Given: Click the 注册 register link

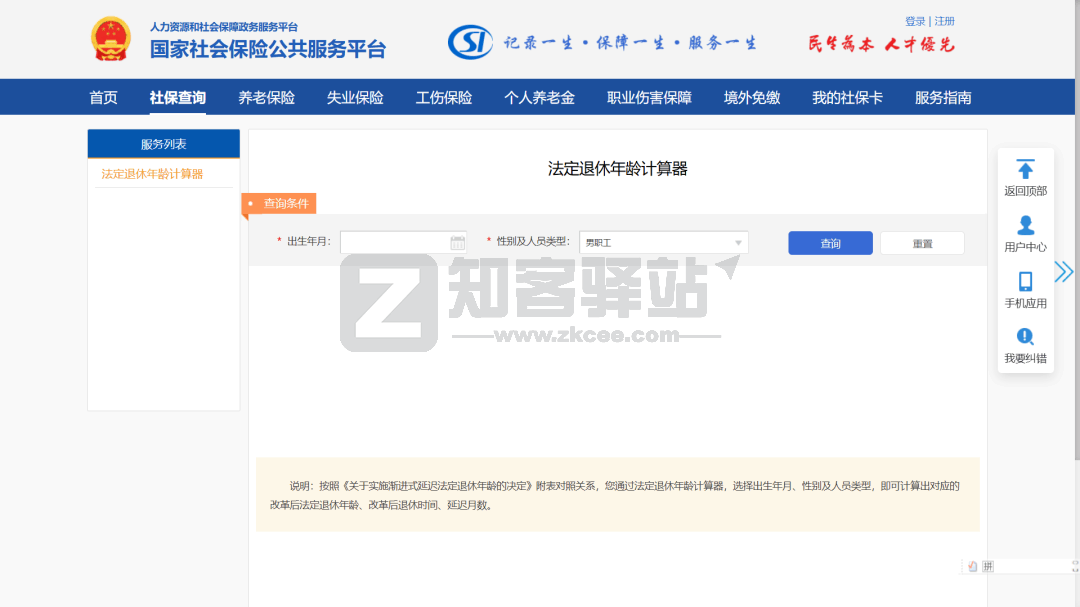Looking at the screenshot, I should 945,21.
